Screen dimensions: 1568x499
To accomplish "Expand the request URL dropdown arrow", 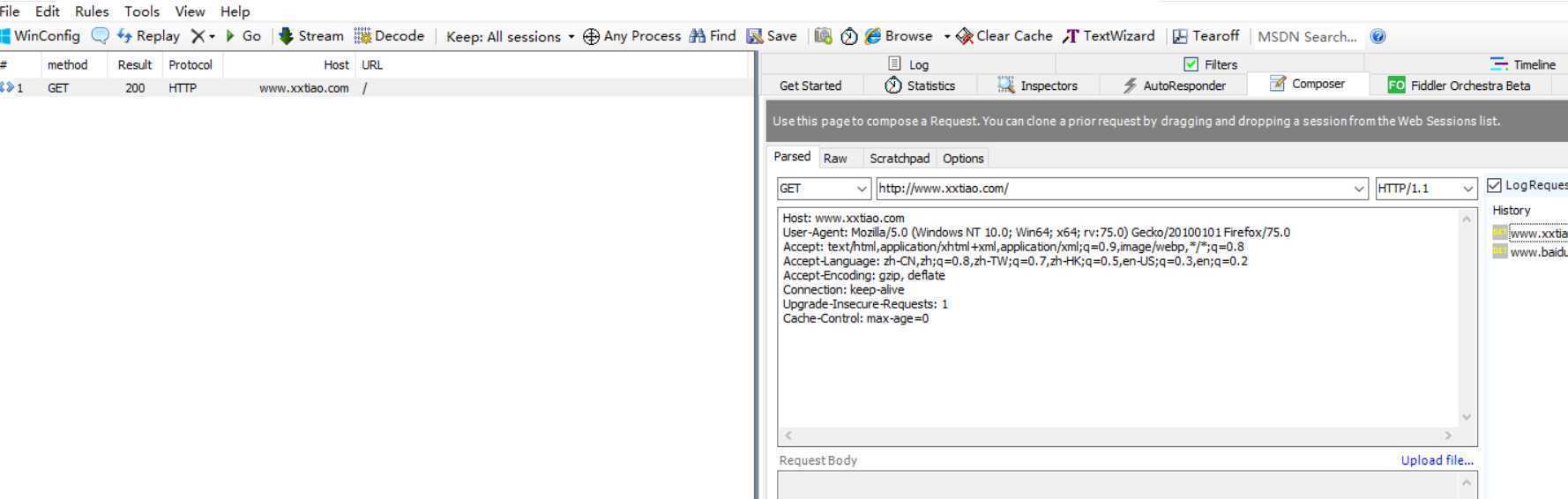I will 1359,188.
